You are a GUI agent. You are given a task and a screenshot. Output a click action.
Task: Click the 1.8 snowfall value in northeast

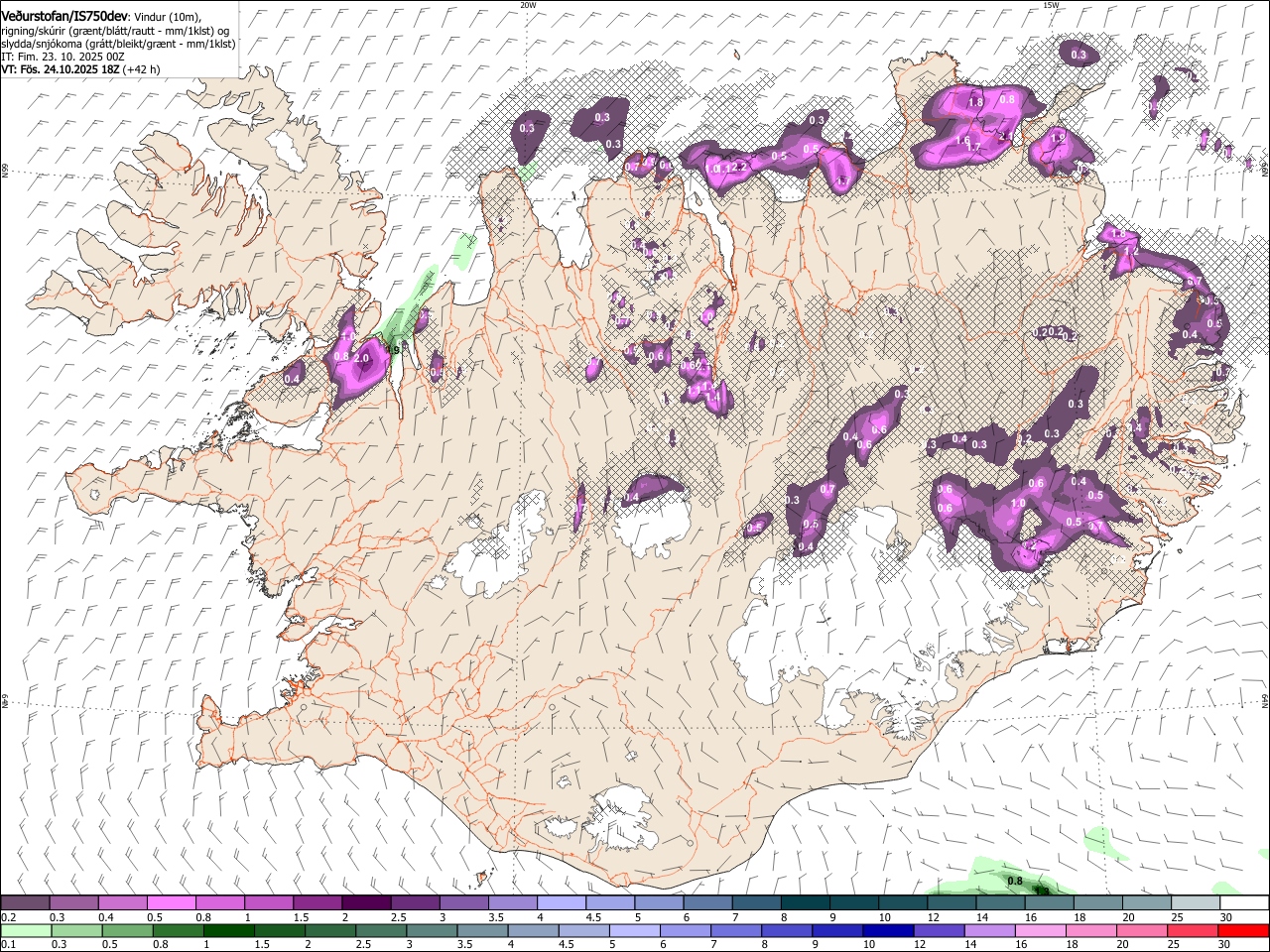point(975,102)
